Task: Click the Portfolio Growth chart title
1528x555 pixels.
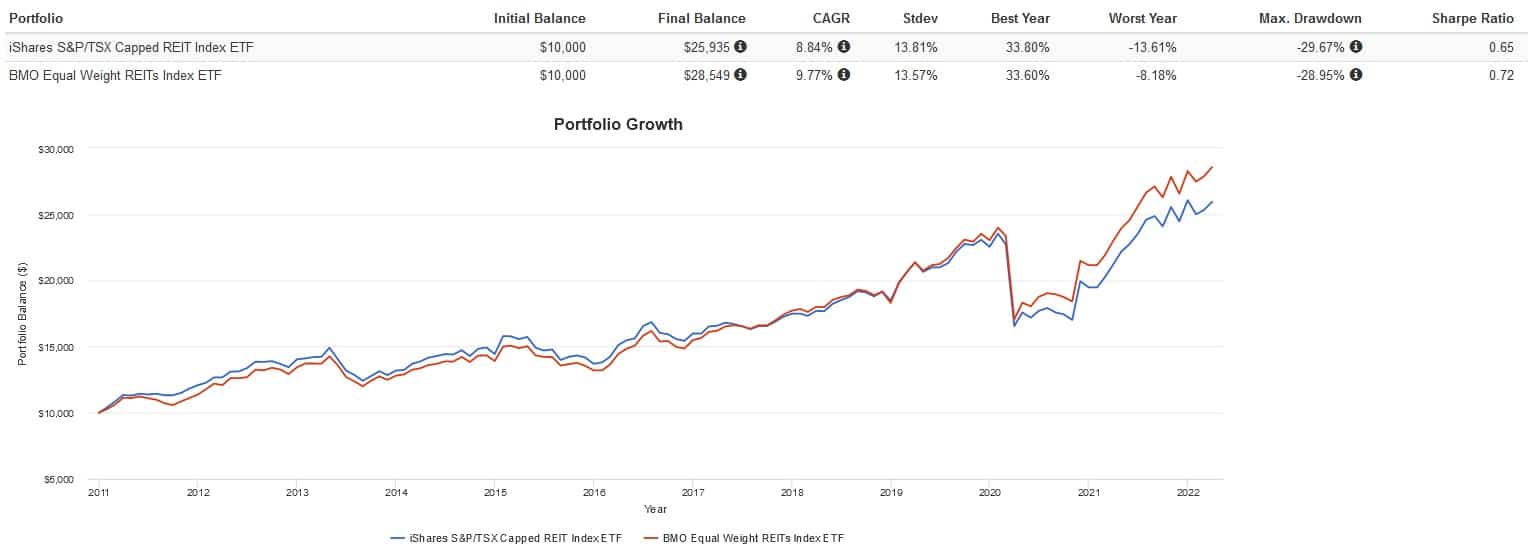Action: 618,125
